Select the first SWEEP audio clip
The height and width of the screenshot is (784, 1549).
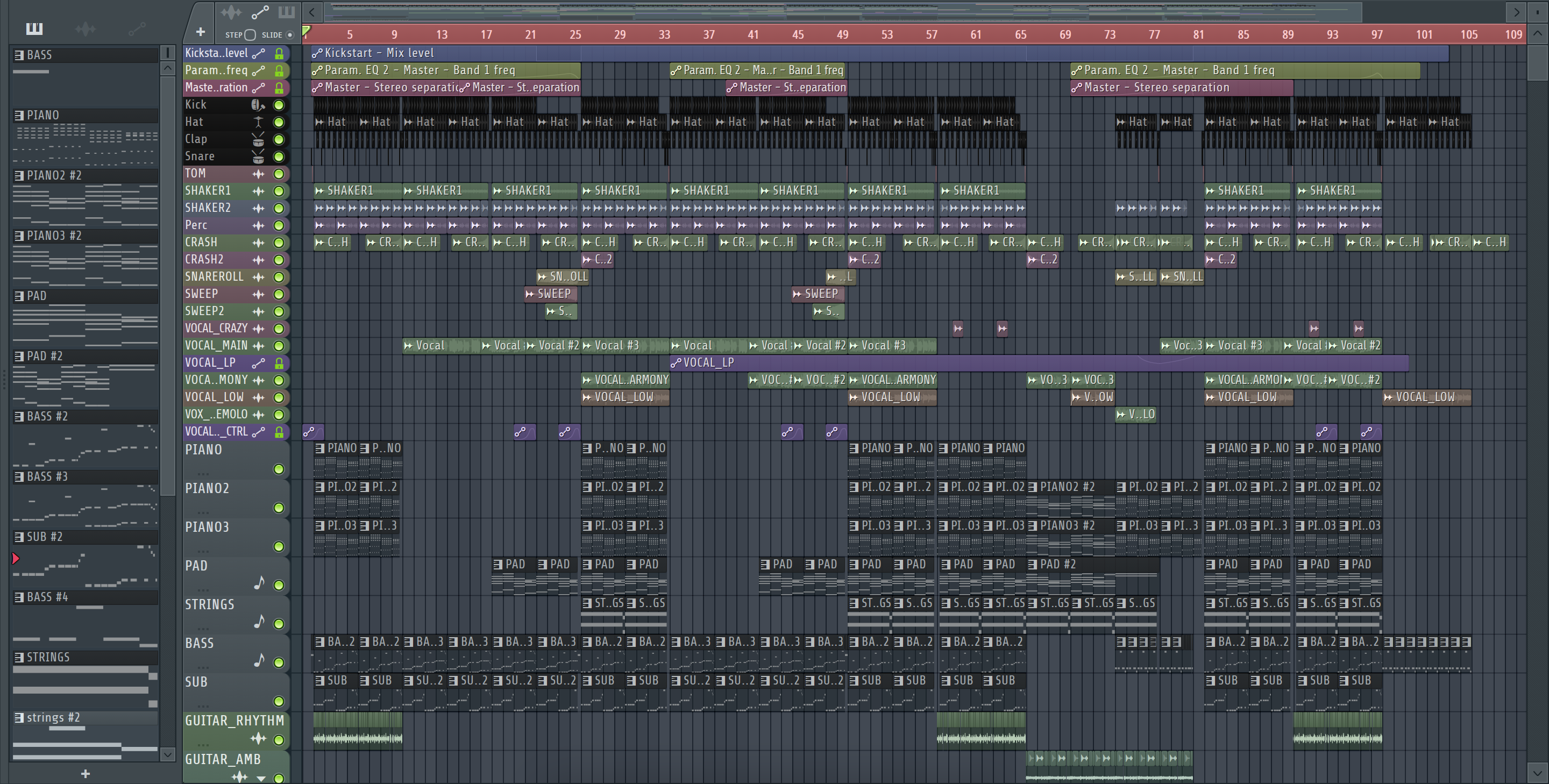551,294
